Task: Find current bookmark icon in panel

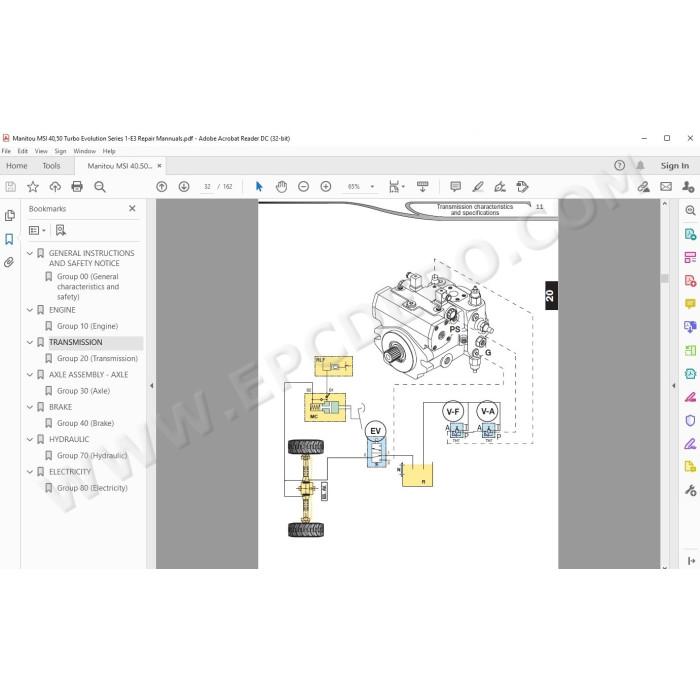Action: tap(61, 230)
